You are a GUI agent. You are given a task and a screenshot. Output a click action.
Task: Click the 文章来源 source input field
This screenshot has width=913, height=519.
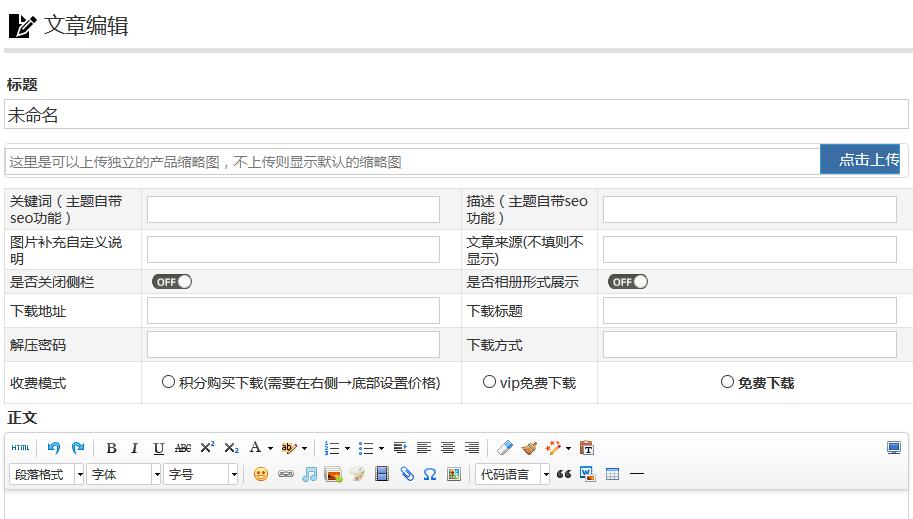tap(749, 249)
